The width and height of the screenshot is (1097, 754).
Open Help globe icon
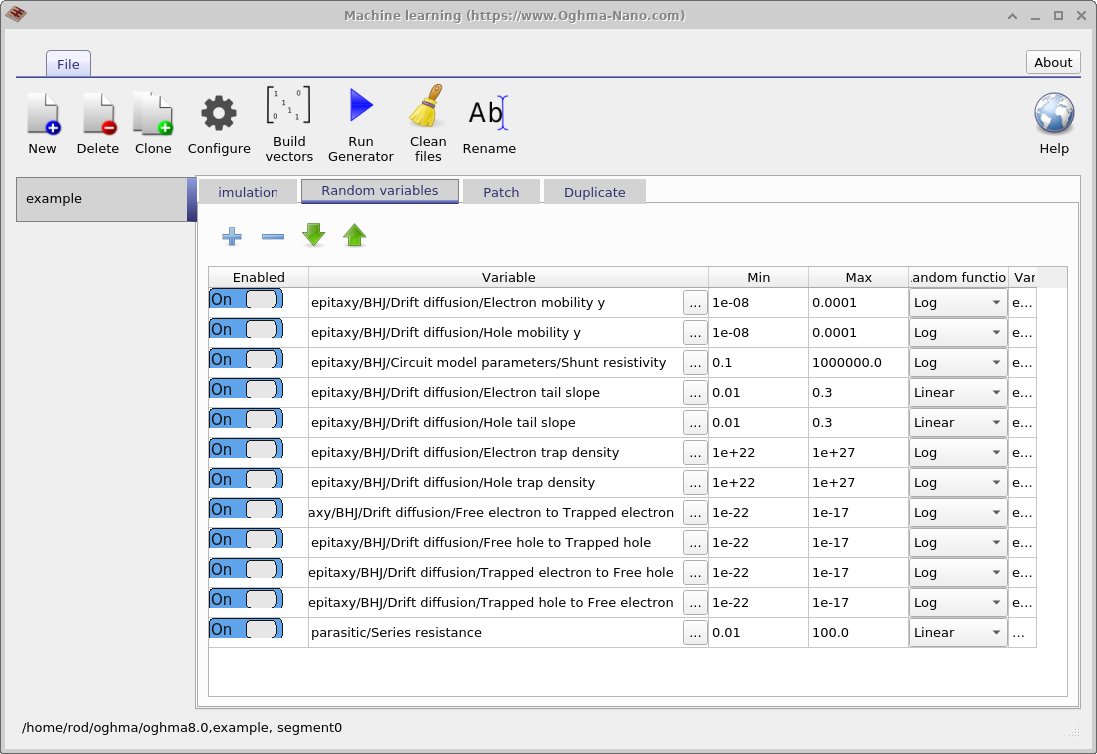pyautogui.click(x=1053, y=114)
